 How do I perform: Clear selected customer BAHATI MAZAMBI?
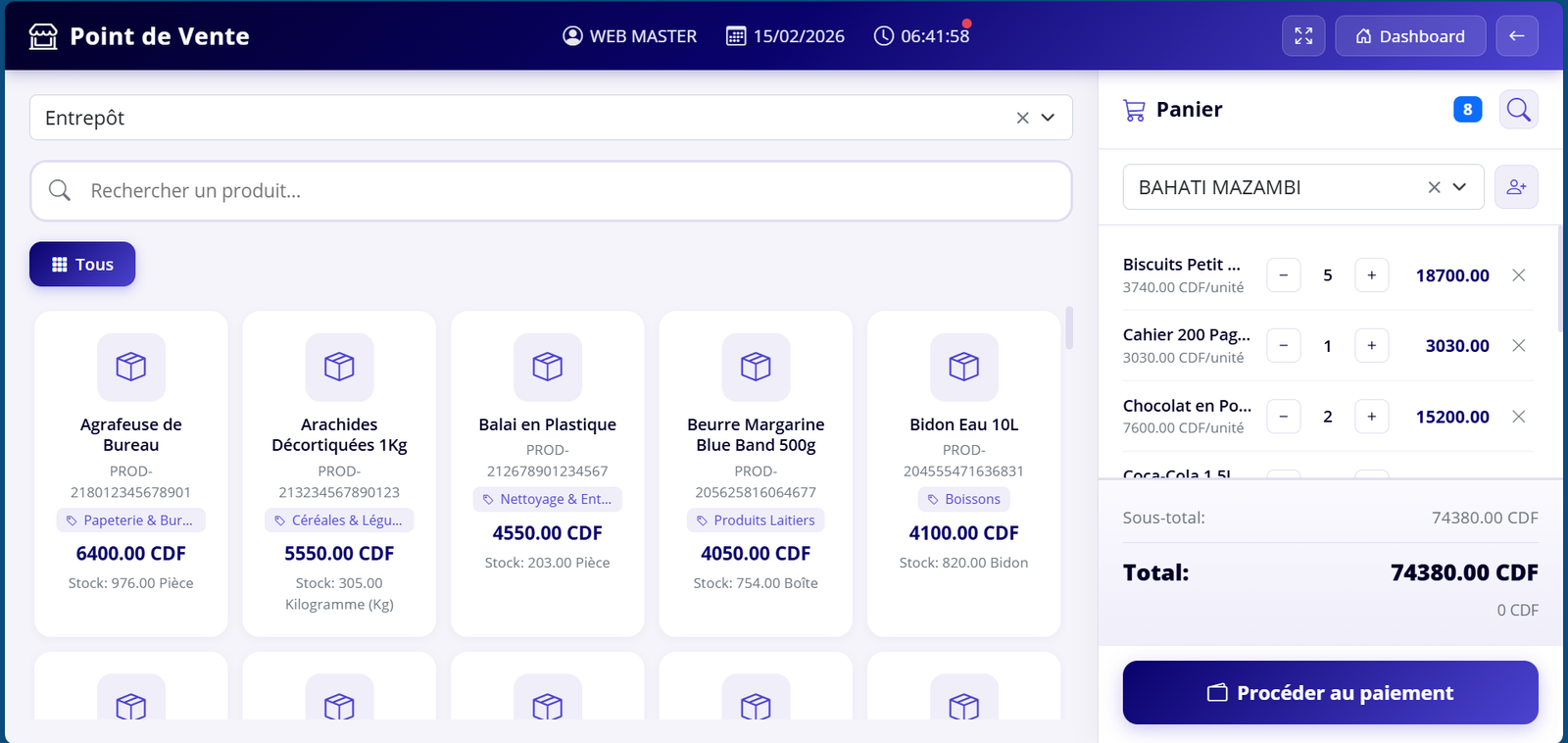[x=1434, y=187]
